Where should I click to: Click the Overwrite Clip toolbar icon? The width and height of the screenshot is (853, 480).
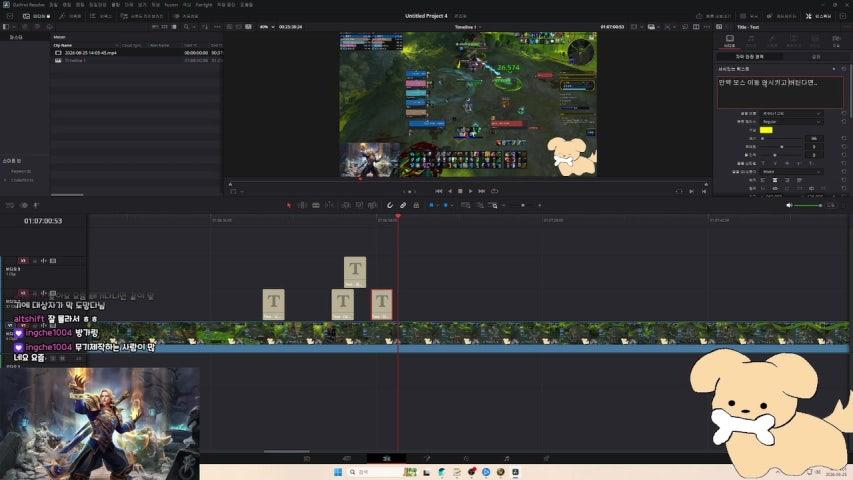(359, 205)
